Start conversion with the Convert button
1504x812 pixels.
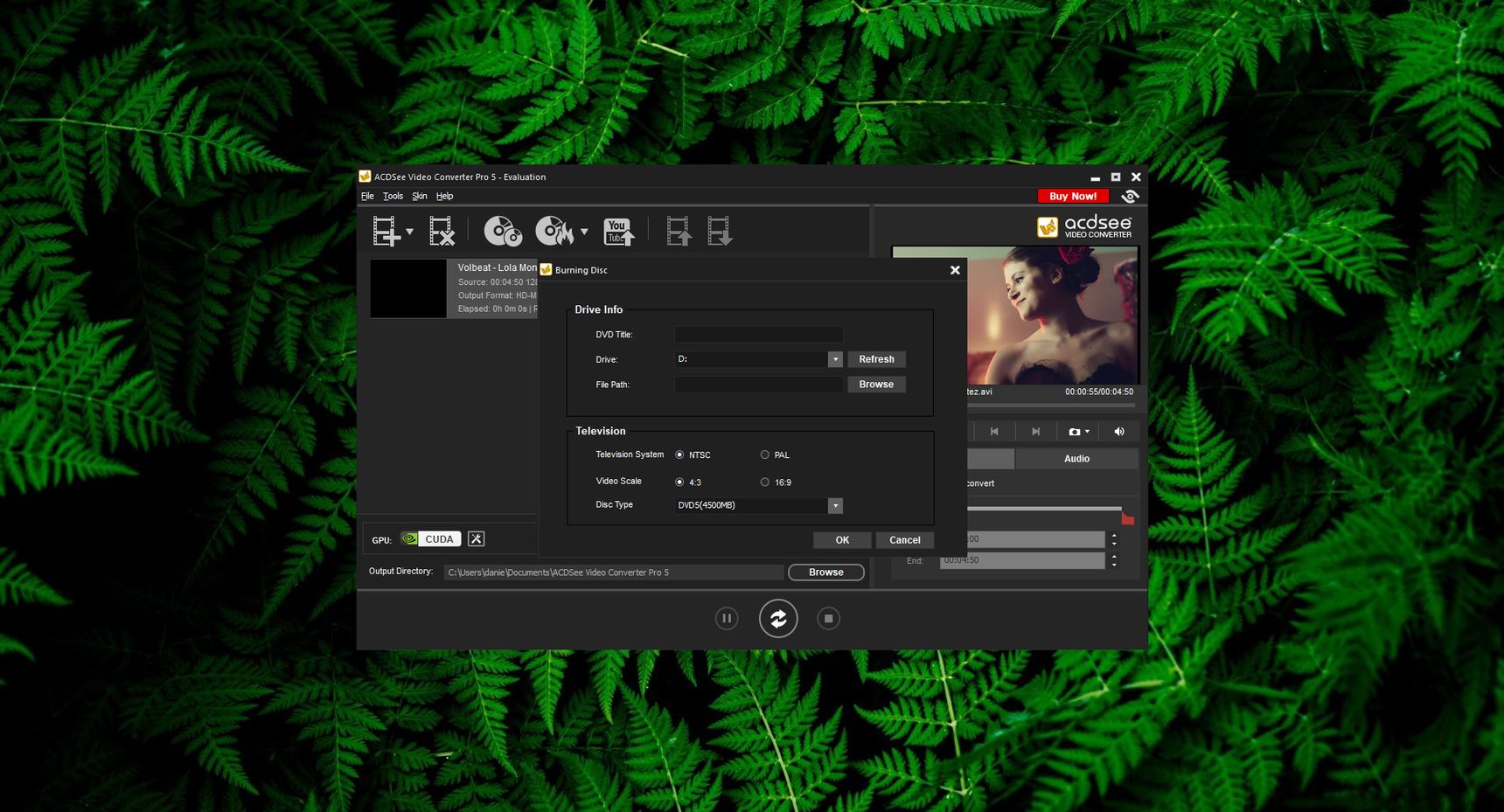778,619
